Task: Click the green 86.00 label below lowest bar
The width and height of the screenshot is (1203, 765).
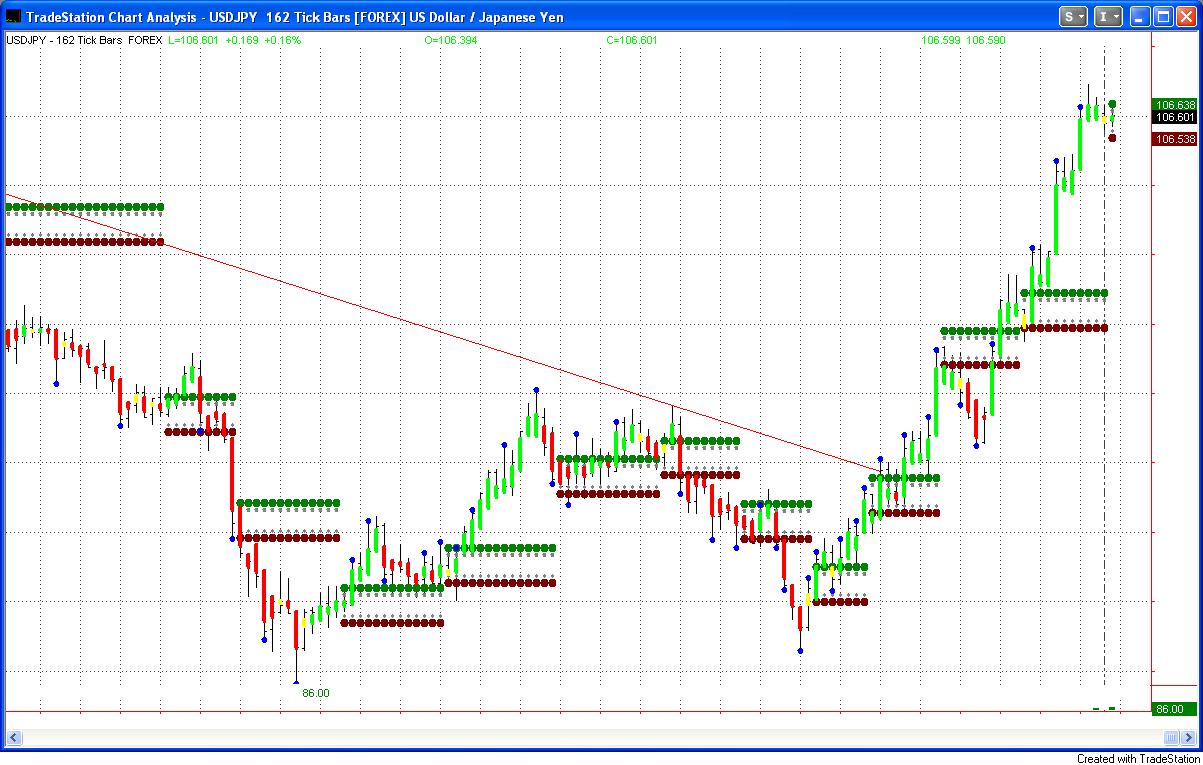Action: tap(315, 693)
